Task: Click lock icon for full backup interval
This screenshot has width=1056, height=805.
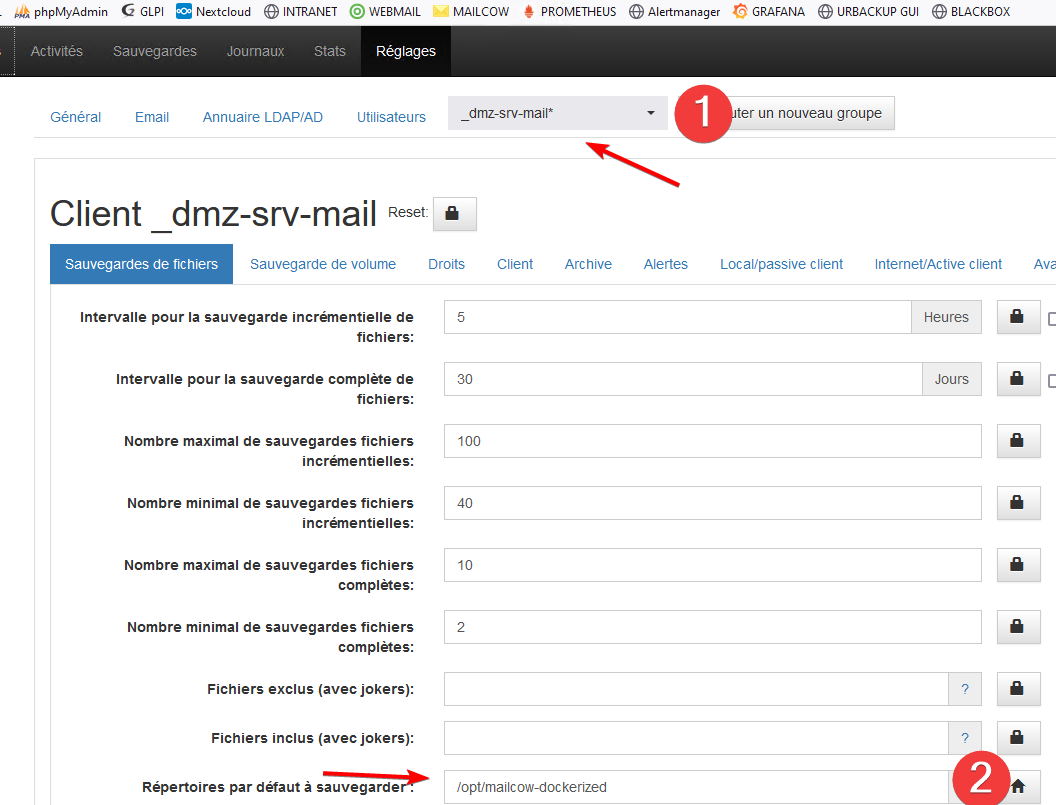Action: point(1017,379)
